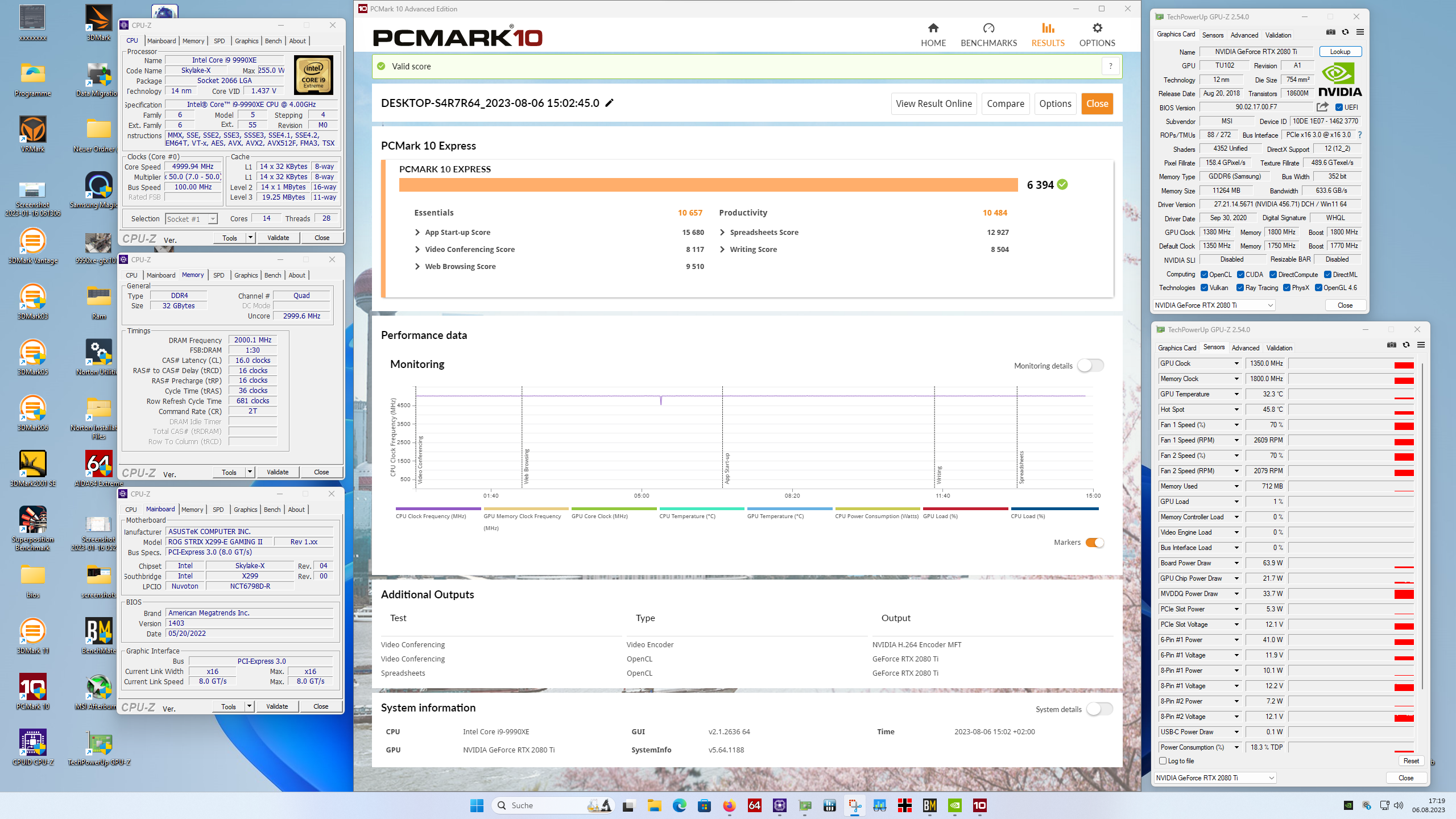Switch to Mainboard tab in top CPU-Z window

162,41
